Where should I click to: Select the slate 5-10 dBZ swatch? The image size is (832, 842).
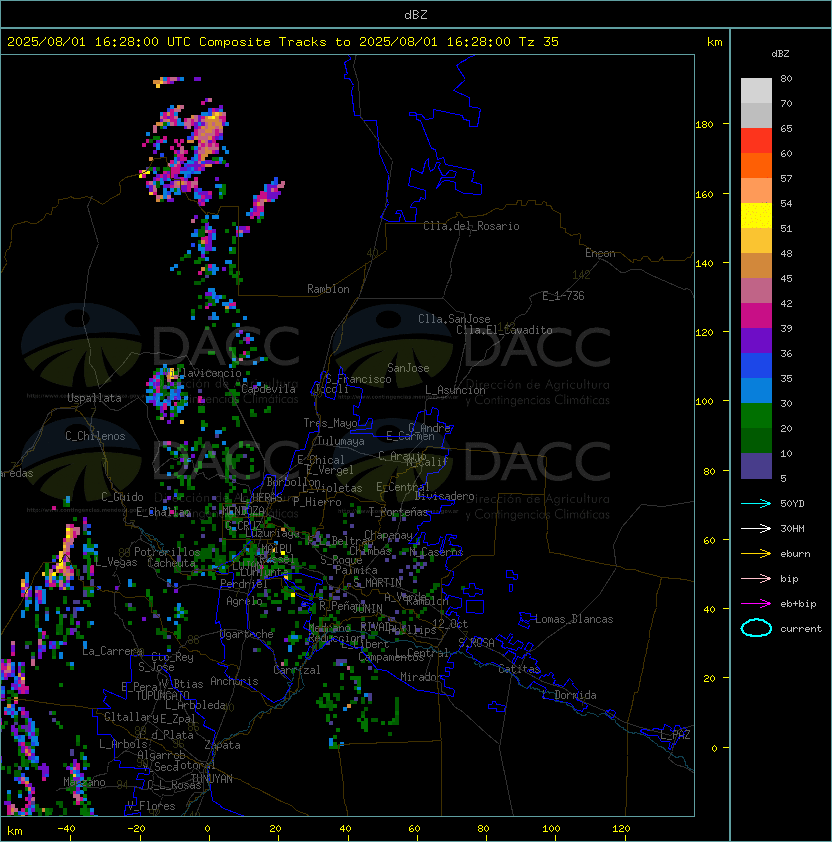point(756,466)
